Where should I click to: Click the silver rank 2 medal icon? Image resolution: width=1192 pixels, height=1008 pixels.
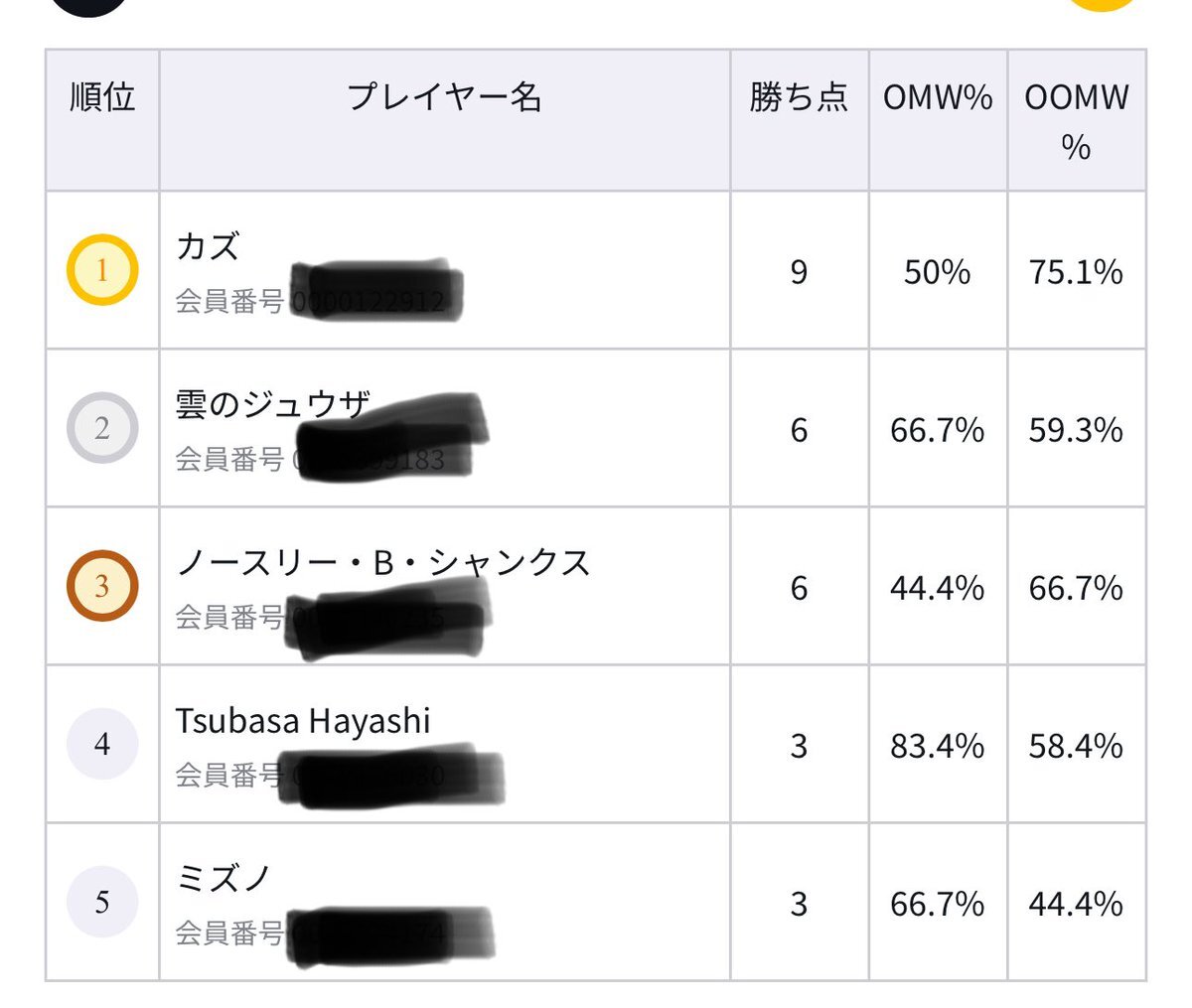[101, 428]
